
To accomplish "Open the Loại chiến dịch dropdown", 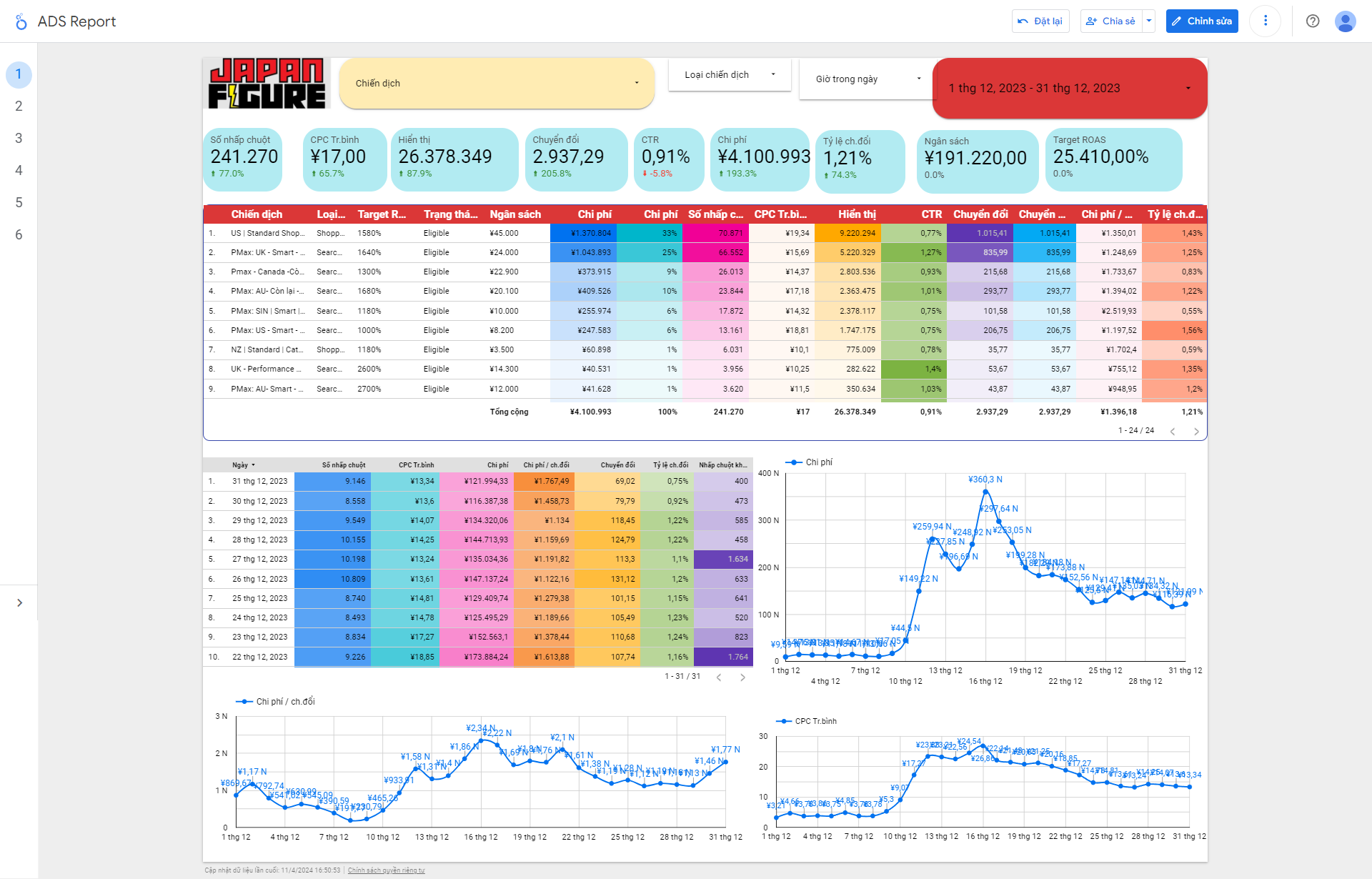I will click(x=729, y=74).
